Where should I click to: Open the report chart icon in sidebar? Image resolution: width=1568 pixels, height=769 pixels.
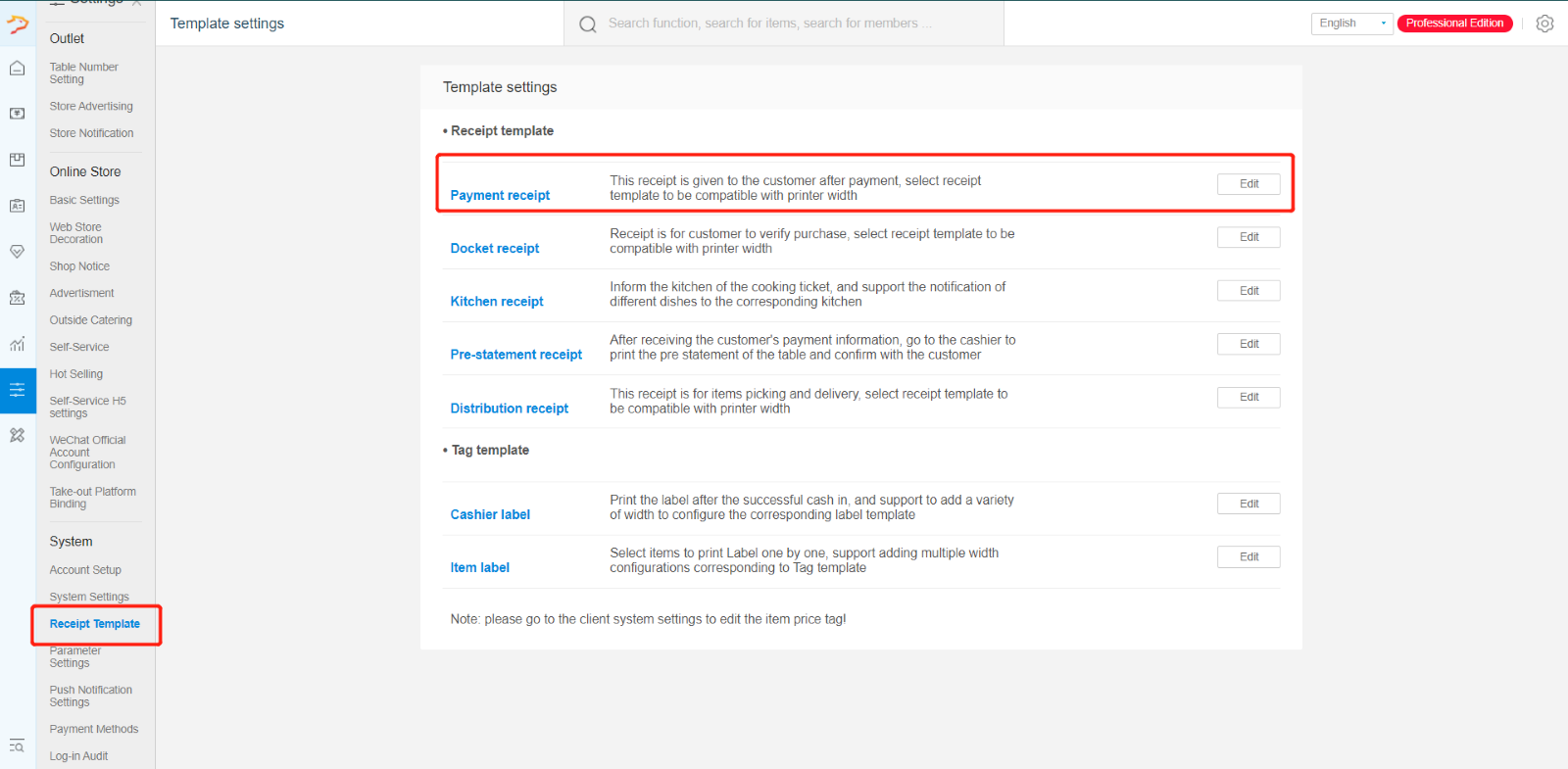pos(18,344)
